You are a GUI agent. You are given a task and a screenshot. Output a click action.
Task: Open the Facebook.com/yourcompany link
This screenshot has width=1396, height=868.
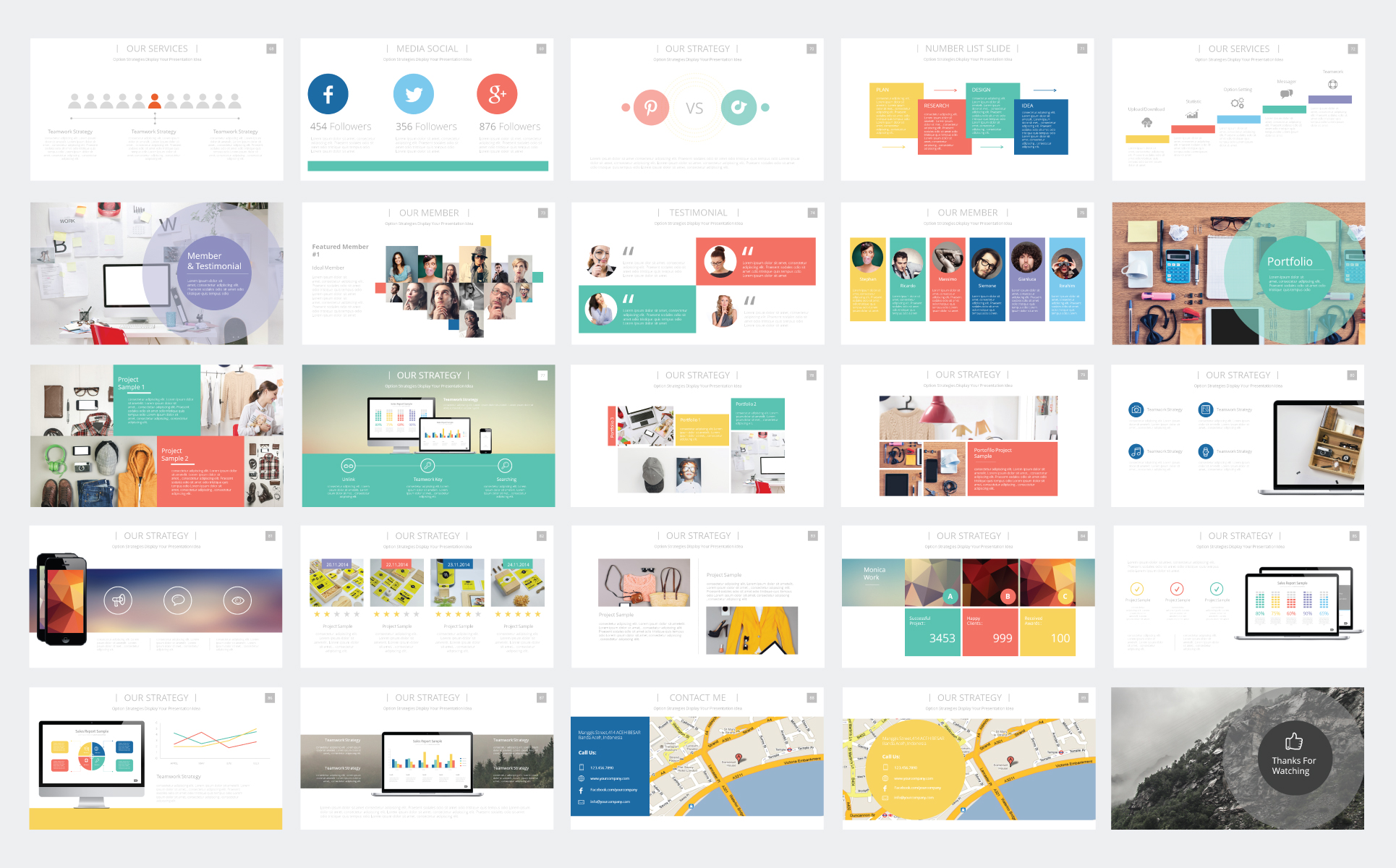point(615,790)
